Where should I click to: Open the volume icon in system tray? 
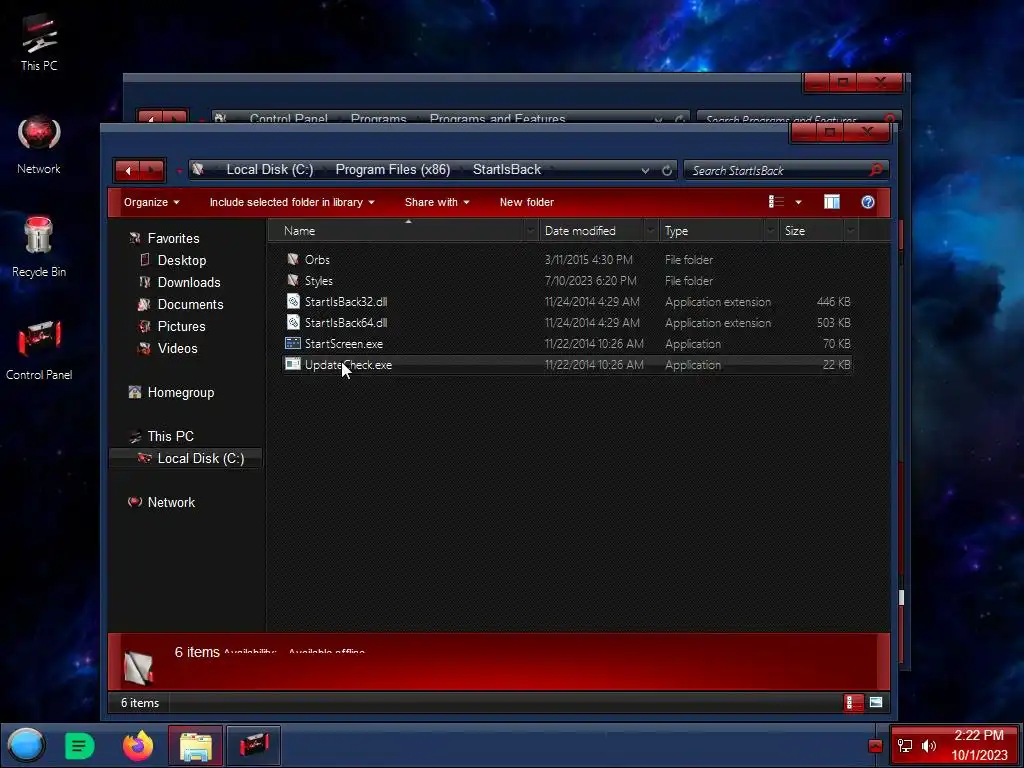[x=929, y=746]
